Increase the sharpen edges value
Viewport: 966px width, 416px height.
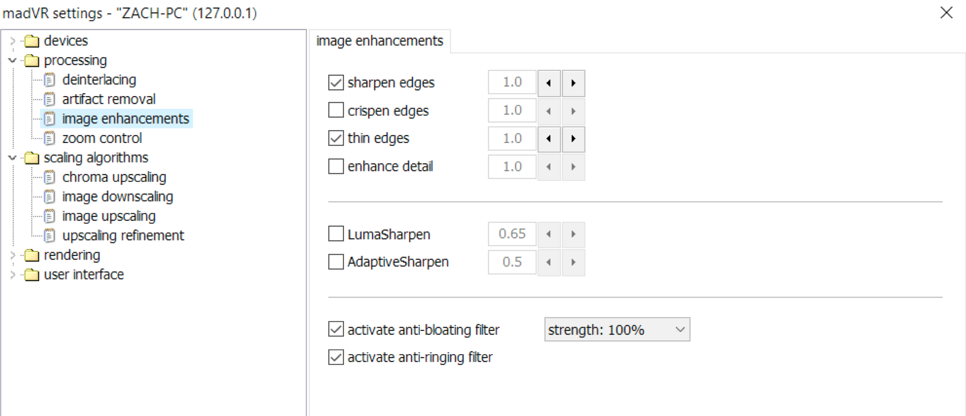coord(573,82)
